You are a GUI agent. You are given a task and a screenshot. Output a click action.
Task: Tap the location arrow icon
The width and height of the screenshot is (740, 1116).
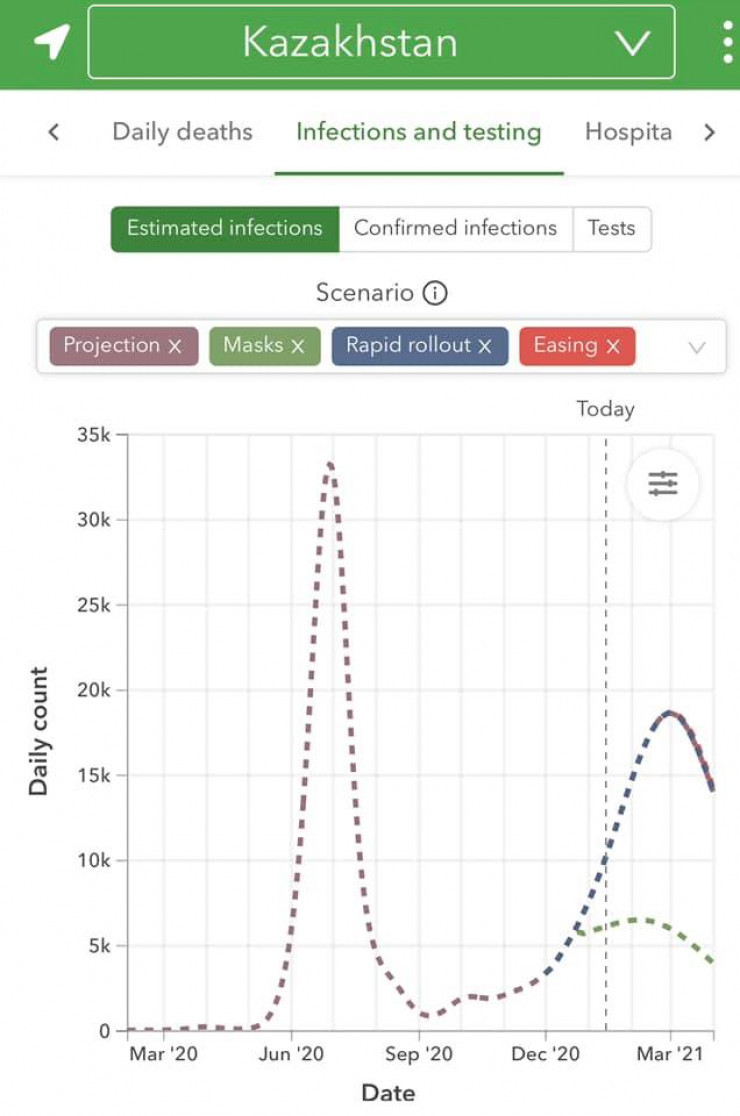[52, 42]
